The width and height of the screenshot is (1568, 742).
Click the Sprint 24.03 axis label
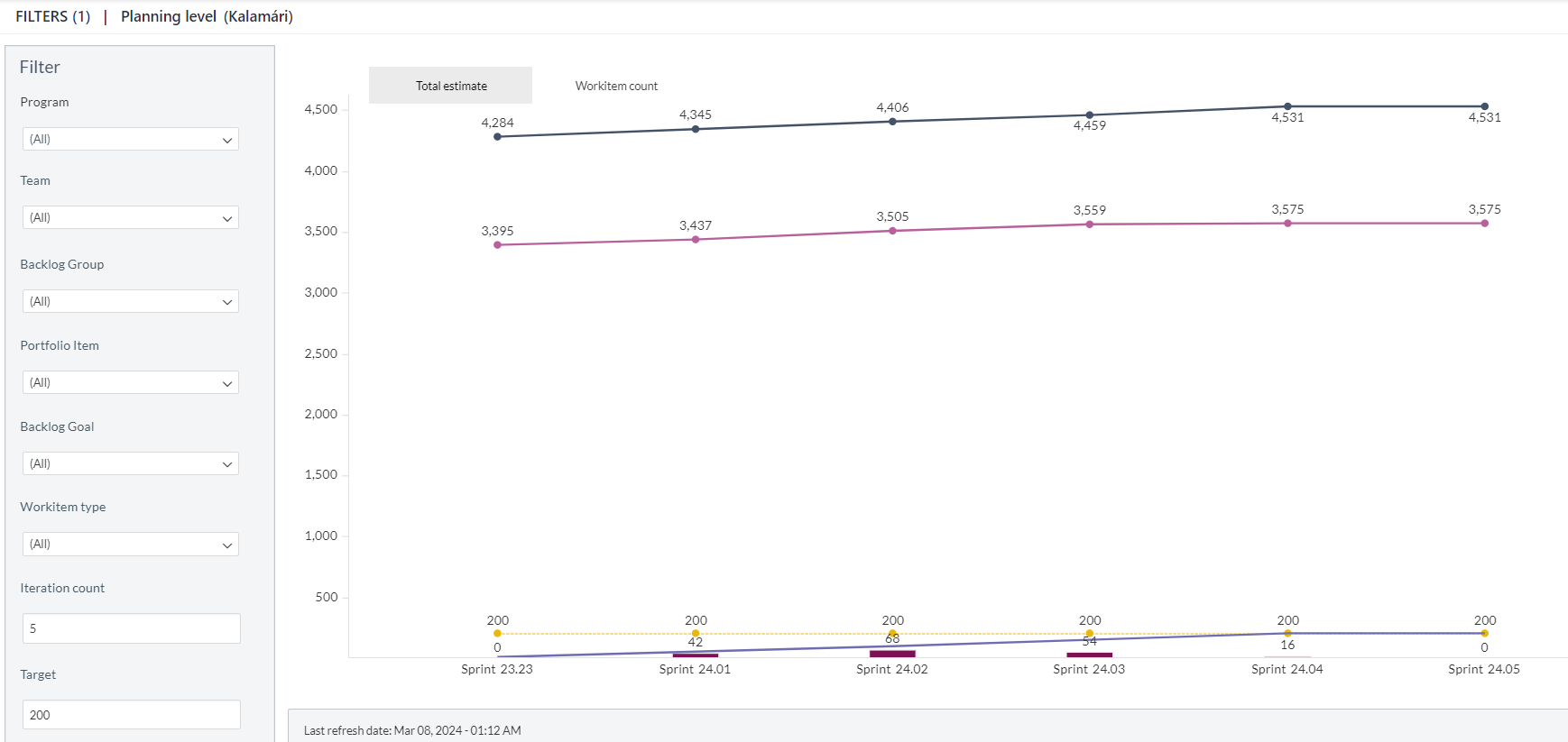click(1089, 669)
